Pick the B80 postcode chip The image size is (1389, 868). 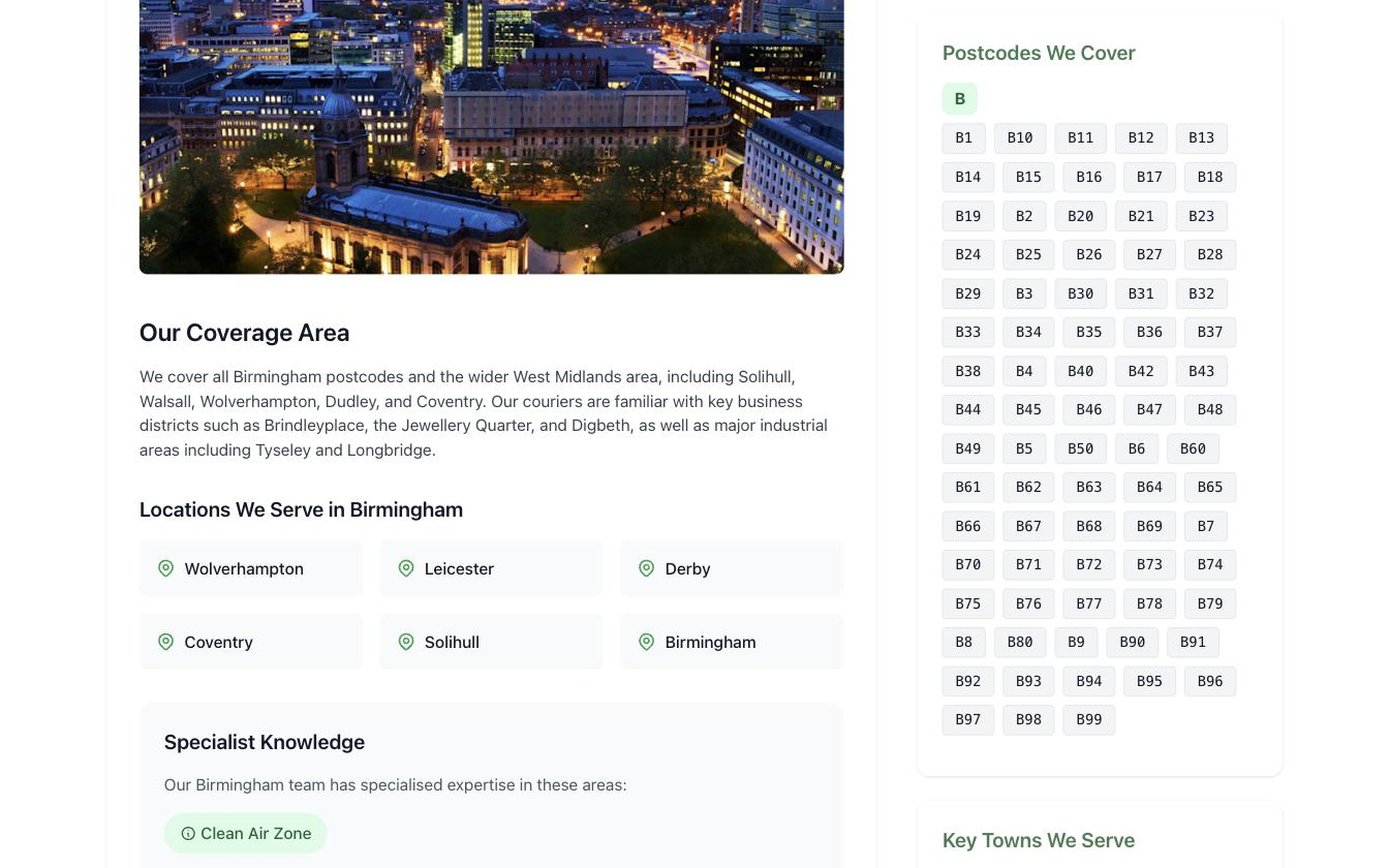1020,642
